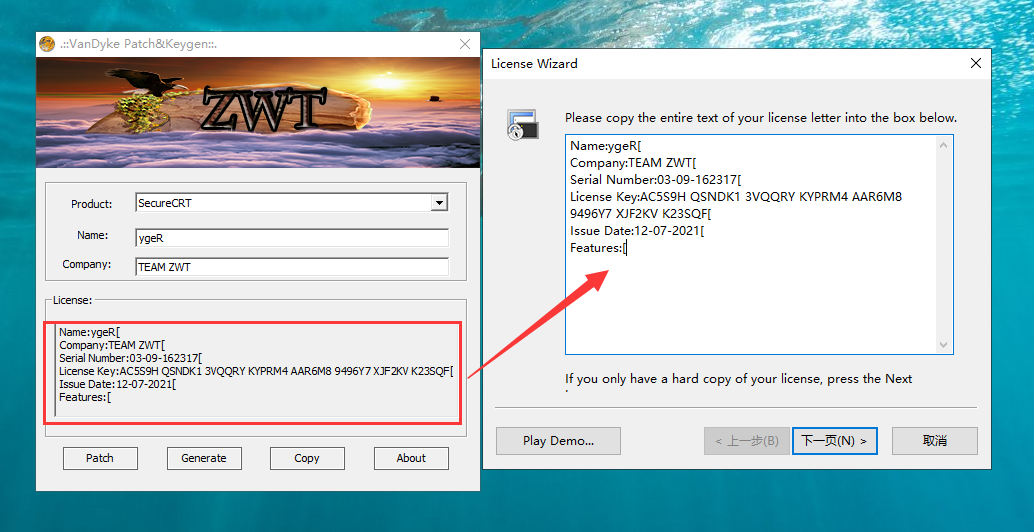Click the ZWT banner image
The height and width of the screenshot is (532, 1034).
[x=258, y=112]
